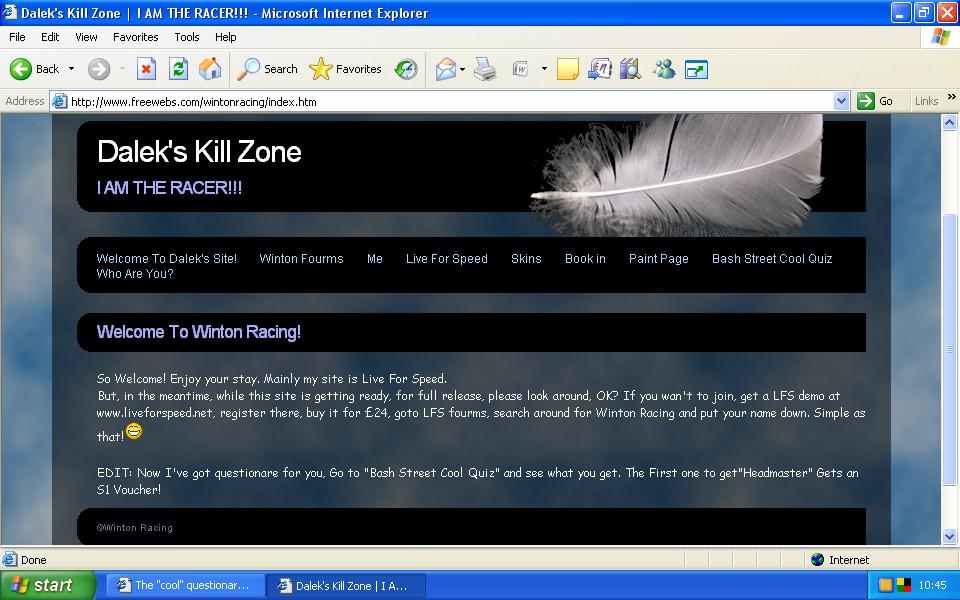Viewport: 960px width, 600px height.
Task: Expand the Links toolbar chevron
Action: (x=951, y=97)
